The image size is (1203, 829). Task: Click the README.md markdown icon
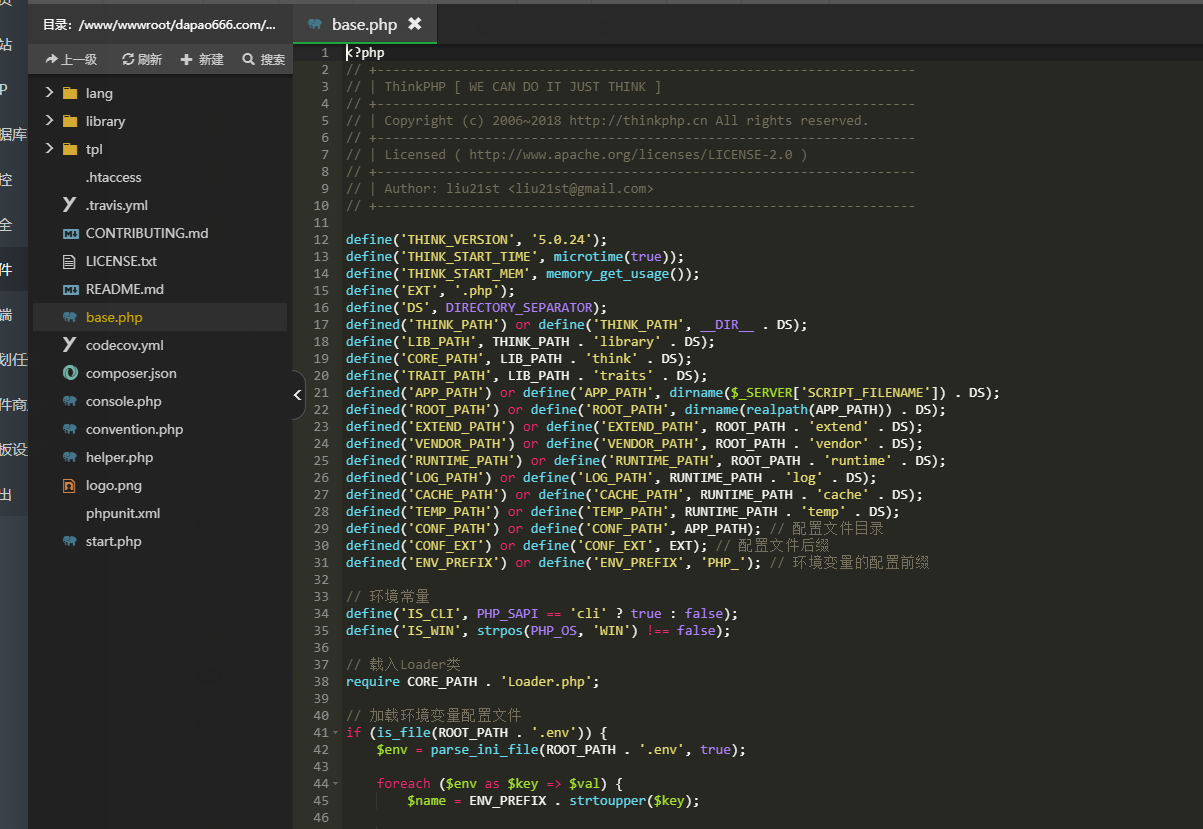pos(70,289)
